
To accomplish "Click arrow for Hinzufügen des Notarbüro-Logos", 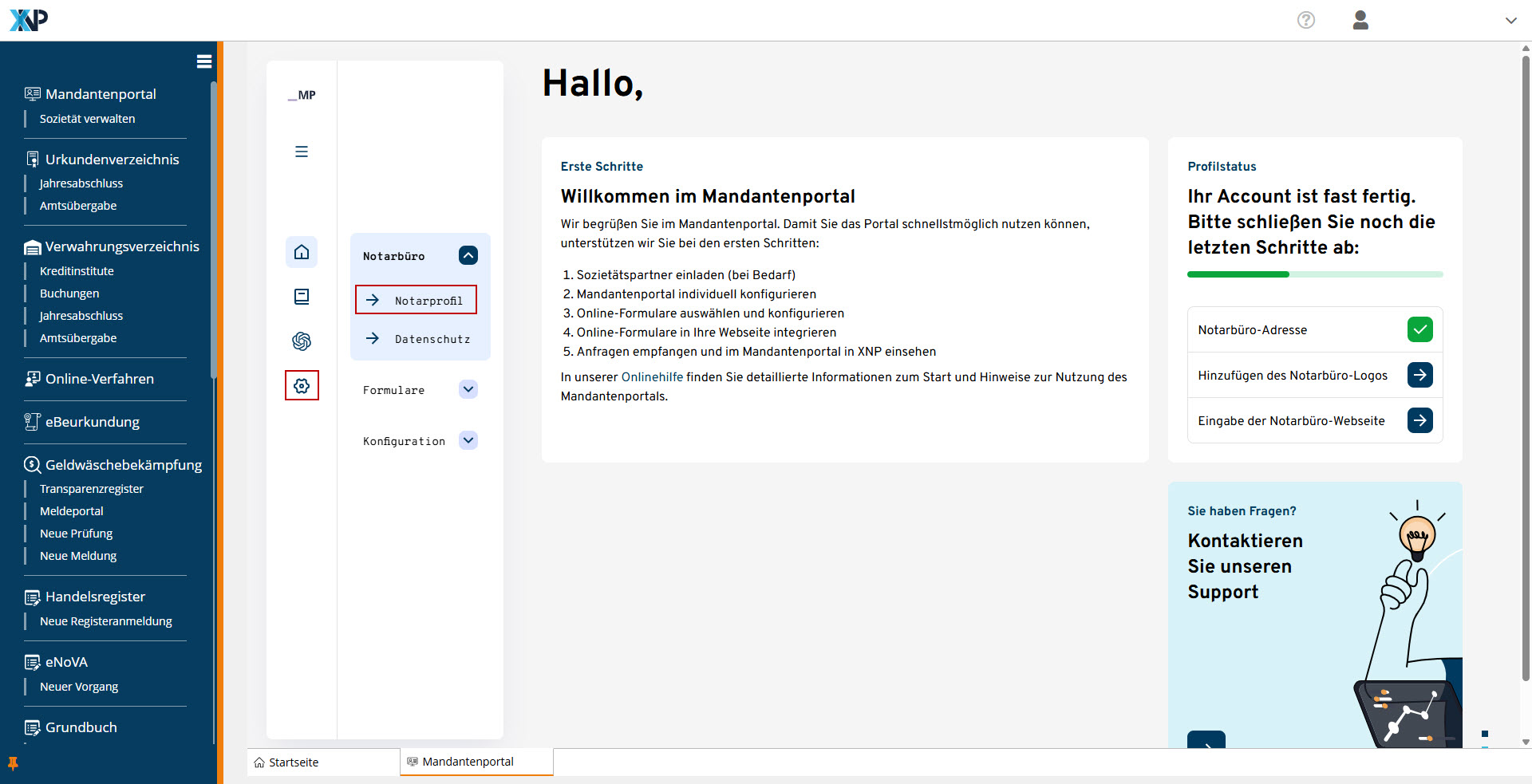I will point(1419,375).
